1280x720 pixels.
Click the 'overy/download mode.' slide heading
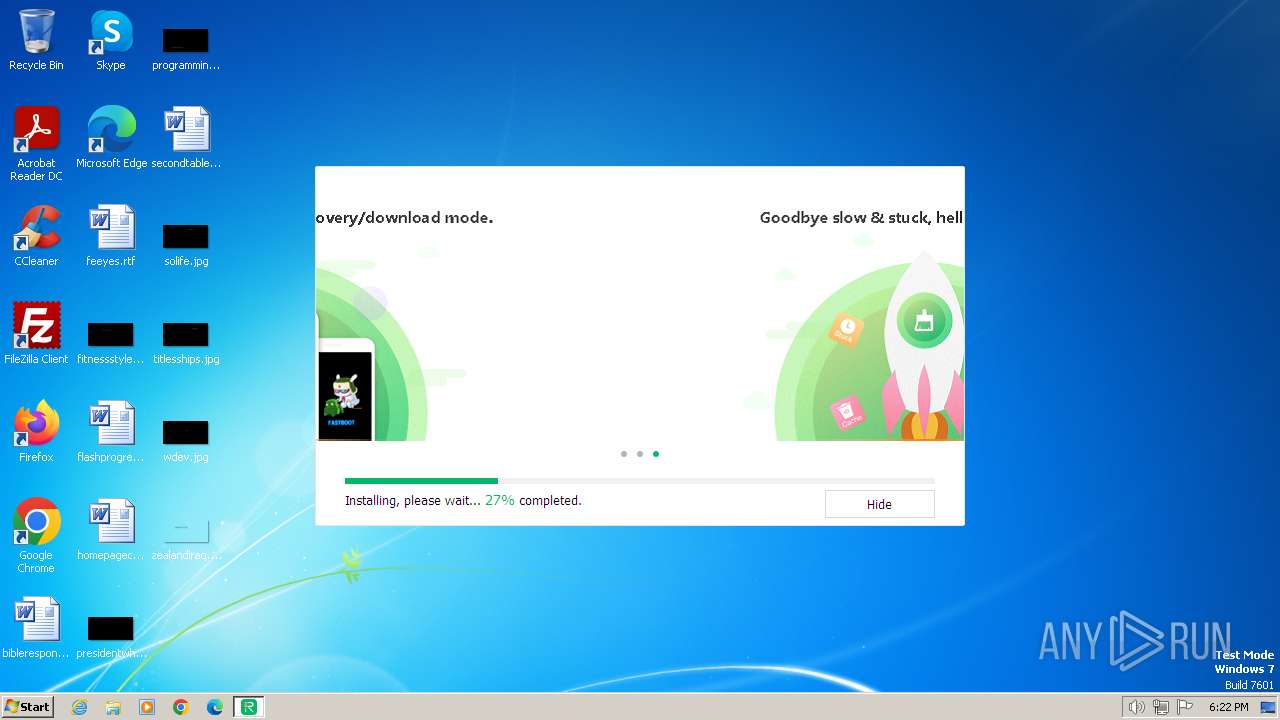(405, 217)
